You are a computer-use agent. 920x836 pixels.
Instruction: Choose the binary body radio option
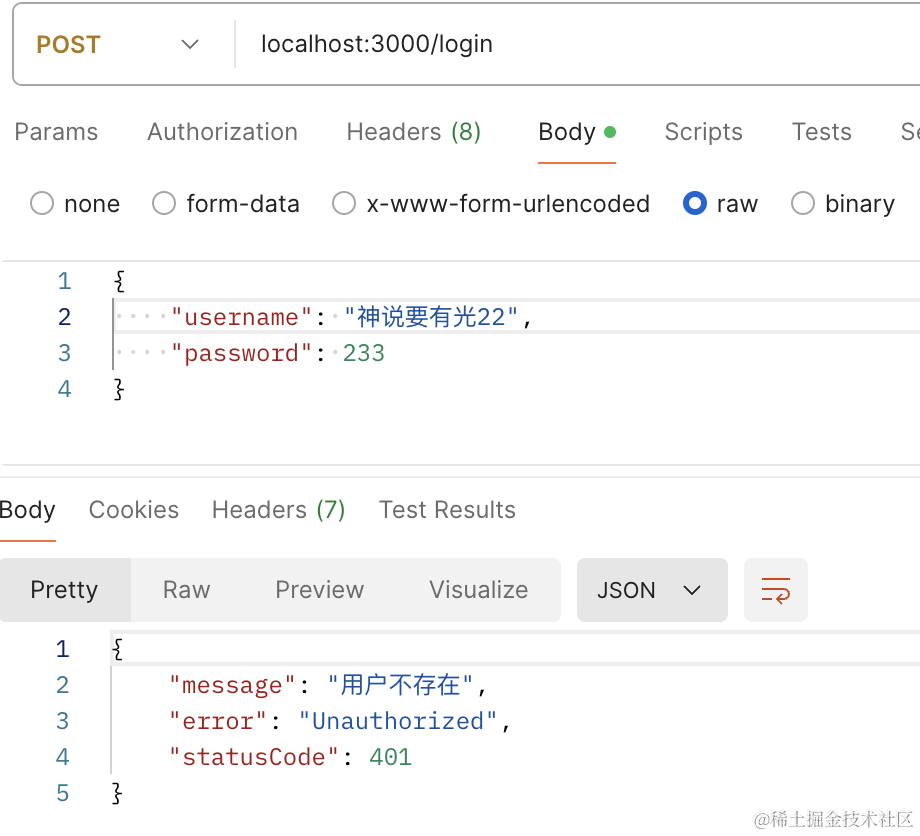click(x=803, y=204)
